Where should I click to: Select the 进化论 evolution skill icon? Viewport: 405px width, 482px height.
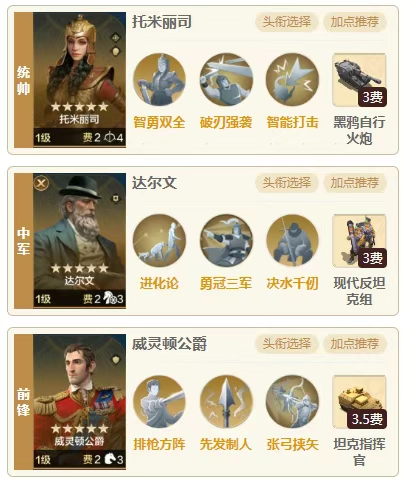point(159,241)
